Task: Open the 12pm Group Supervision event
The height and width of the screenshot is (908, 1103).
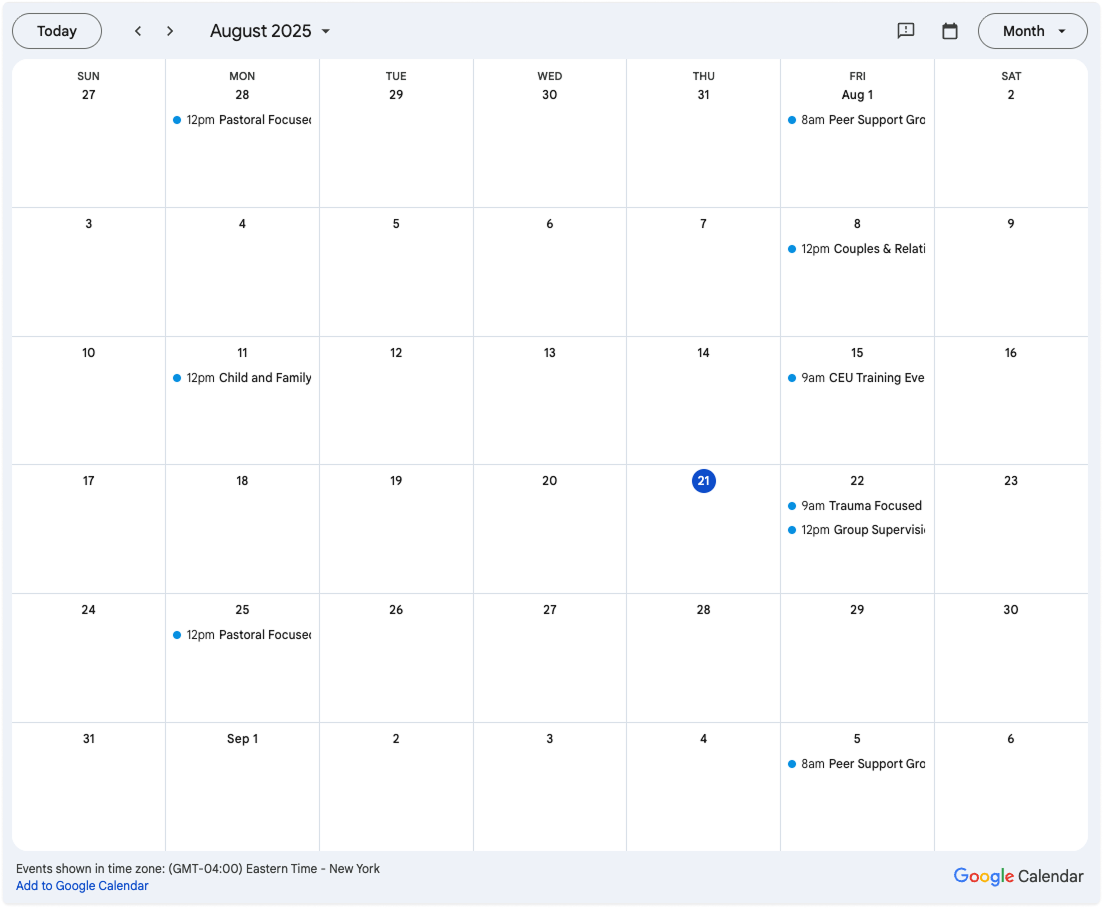Action: click(x=857, y=530)
